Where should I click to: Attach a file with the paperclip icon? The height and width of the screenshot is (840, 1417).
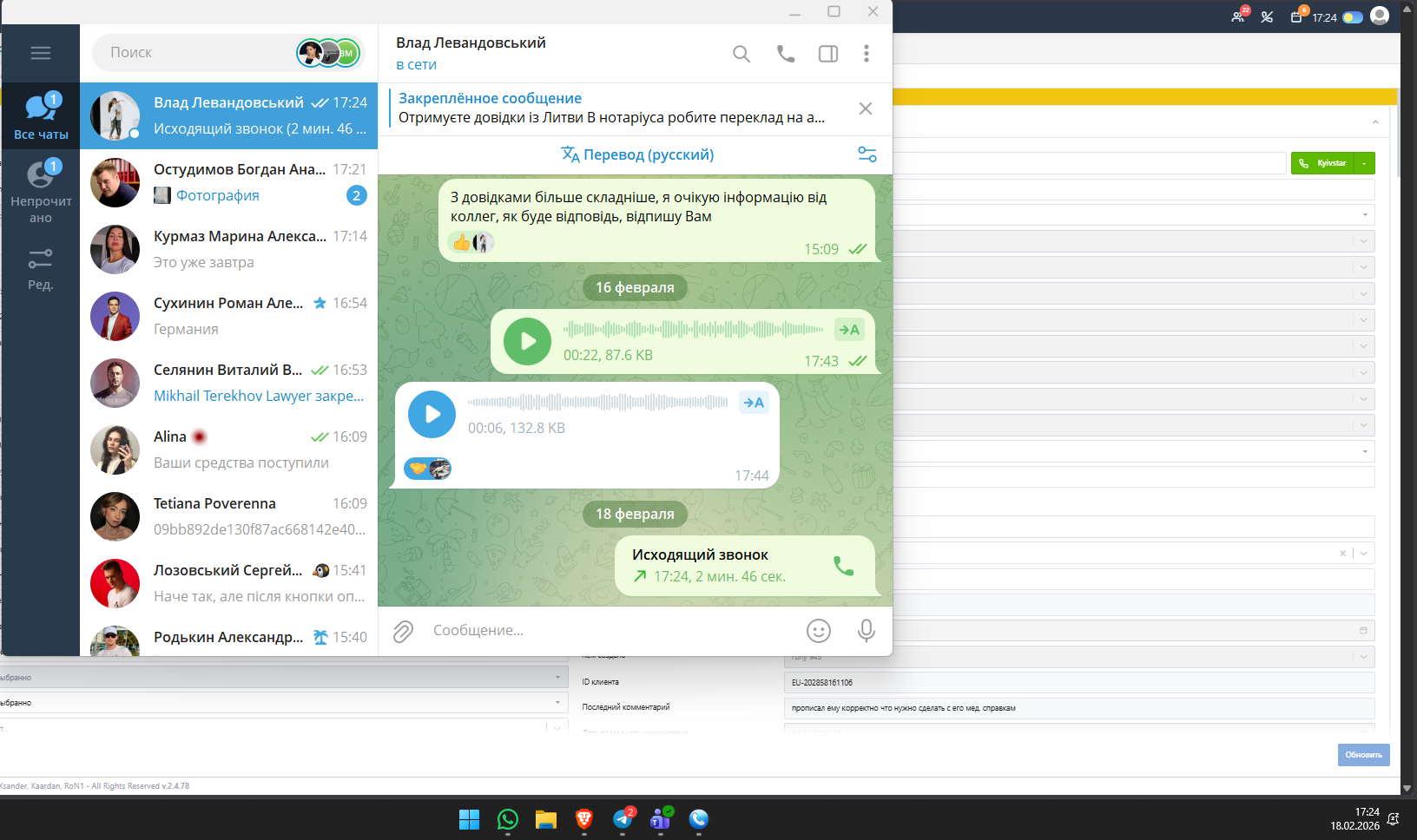click(x=403, y=631)
